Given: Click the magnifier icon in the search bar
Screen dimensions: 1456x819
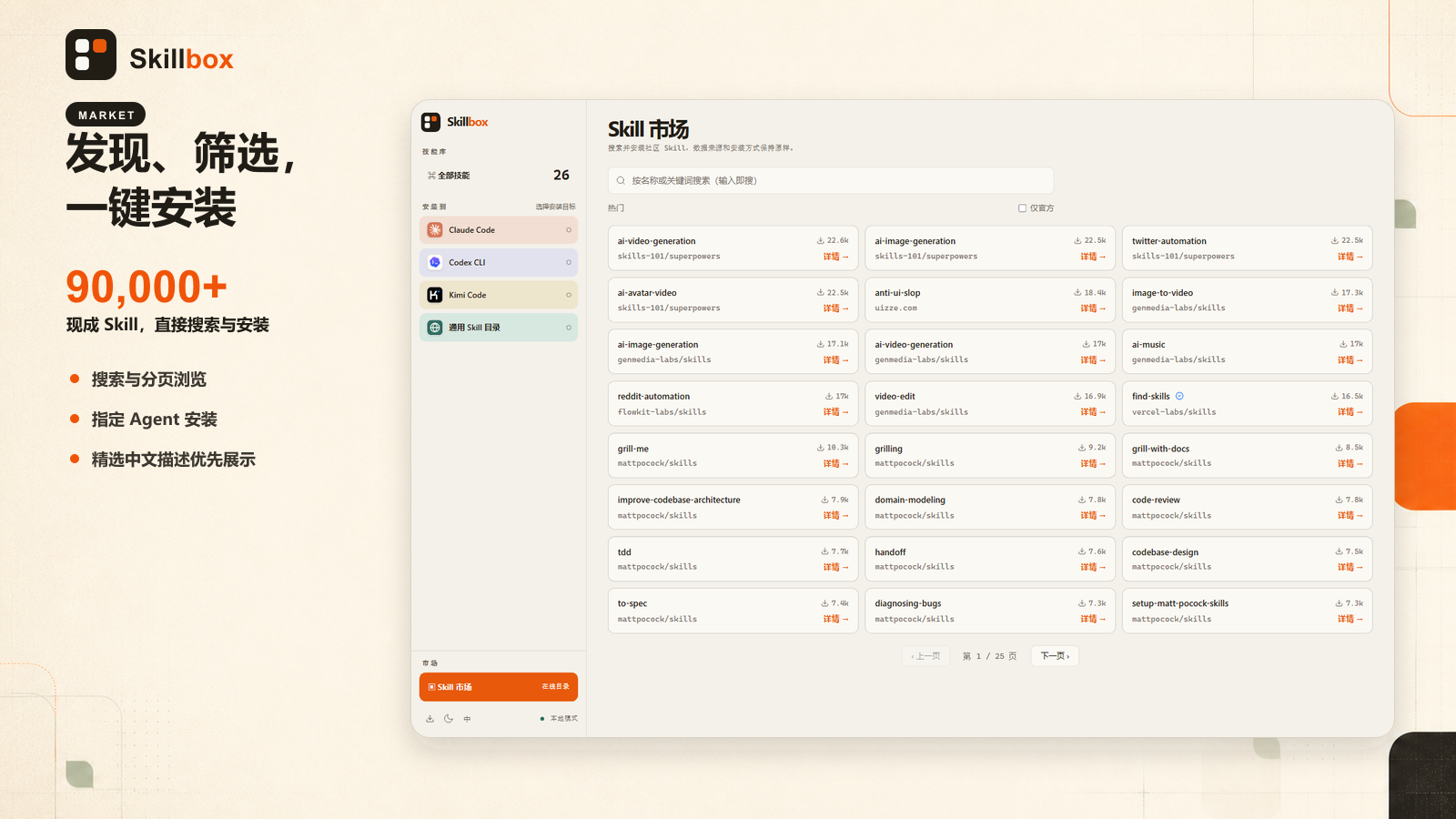Looking at the screenshot, I should point(621,181).
